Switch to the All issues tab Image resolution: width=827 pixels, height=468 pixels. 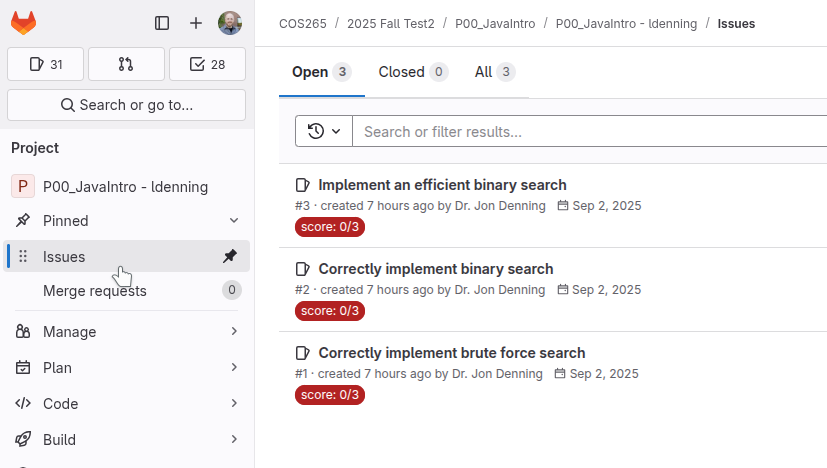[x=494, y=72]
